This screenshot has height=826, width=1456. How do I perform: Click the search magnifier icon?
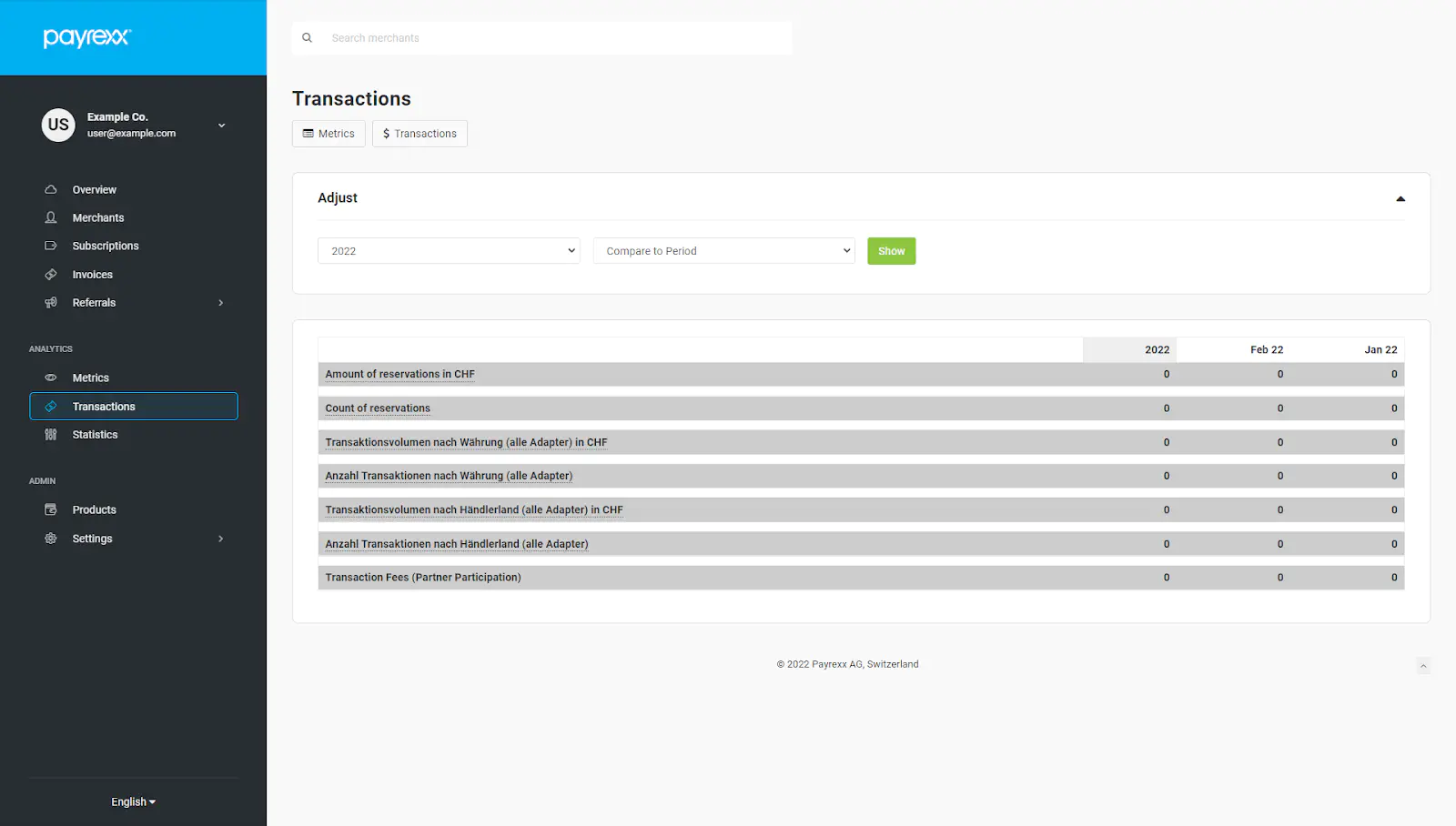(x=307, y=37)
